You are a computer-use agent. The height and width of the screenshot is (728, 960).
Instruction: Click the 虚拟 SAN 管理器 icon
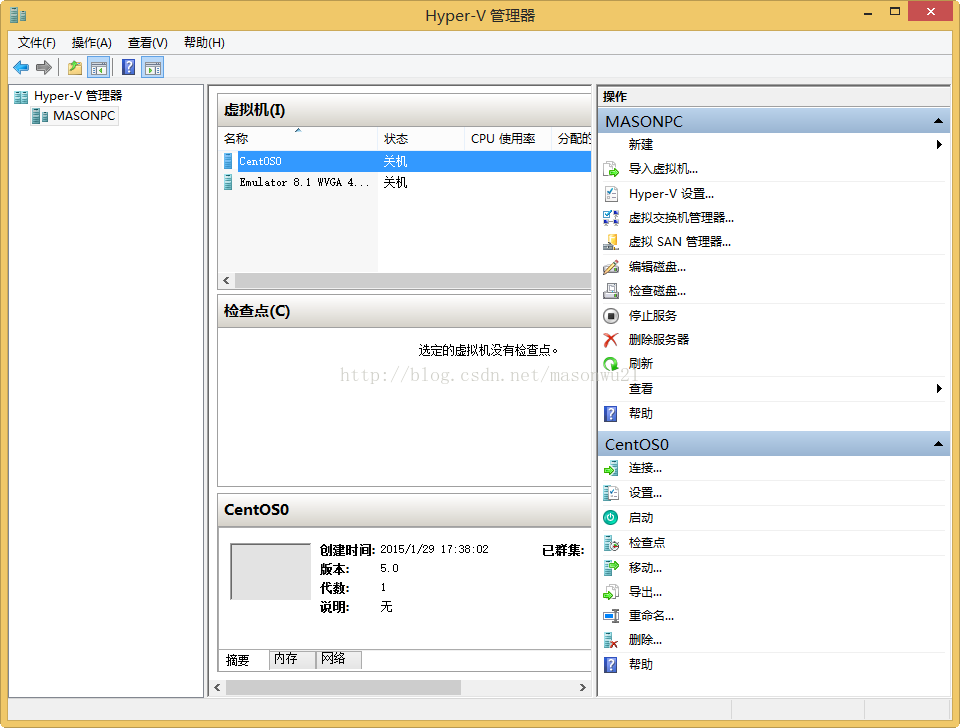[611, 242]
